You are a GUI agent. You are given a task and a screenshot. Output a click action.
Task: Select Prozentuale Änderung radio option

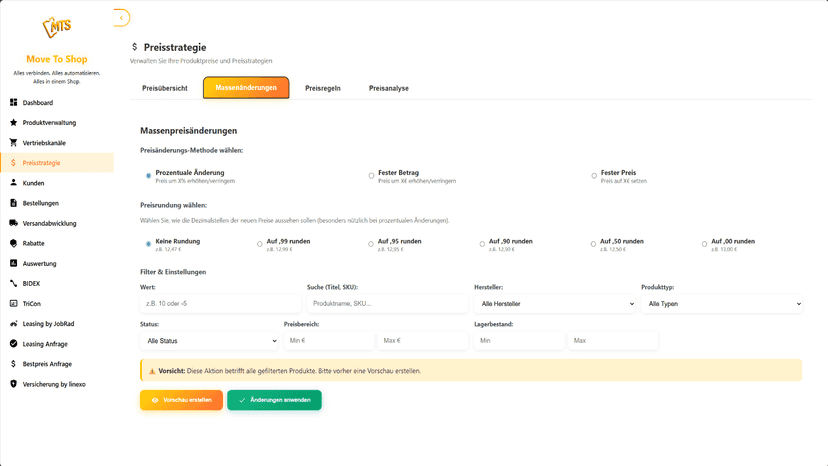point(148,175)
